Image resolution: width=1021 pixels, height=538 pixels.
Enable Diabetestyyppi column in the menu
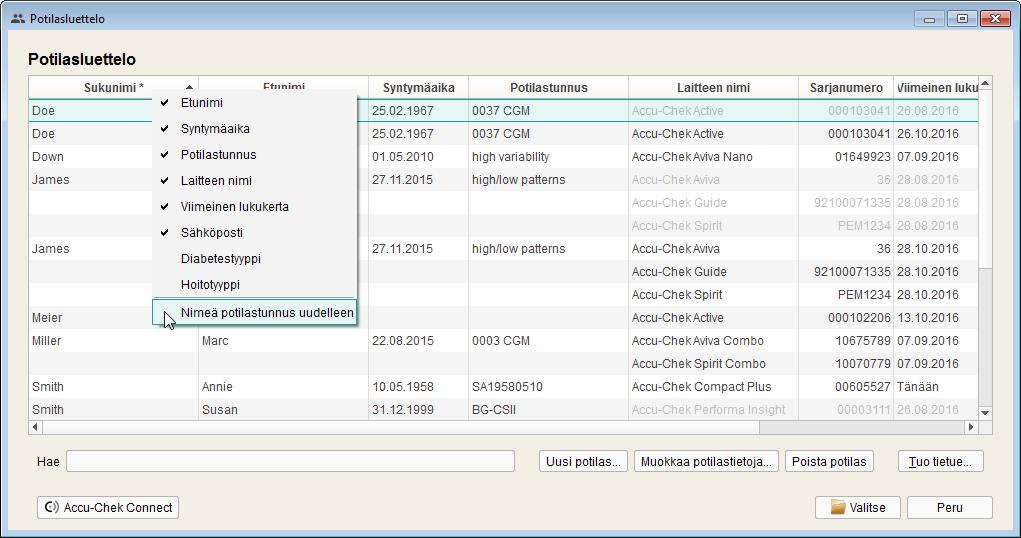(255, 259)
